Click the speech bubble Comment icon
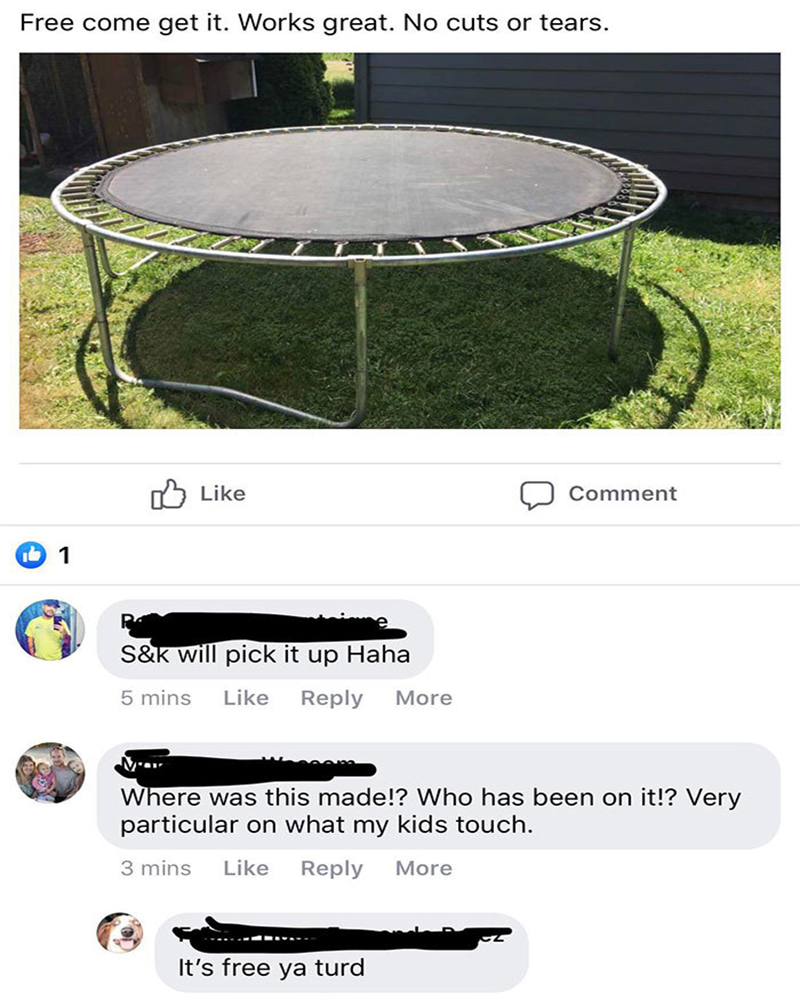Screen dimensions: 800x1000 537,495
